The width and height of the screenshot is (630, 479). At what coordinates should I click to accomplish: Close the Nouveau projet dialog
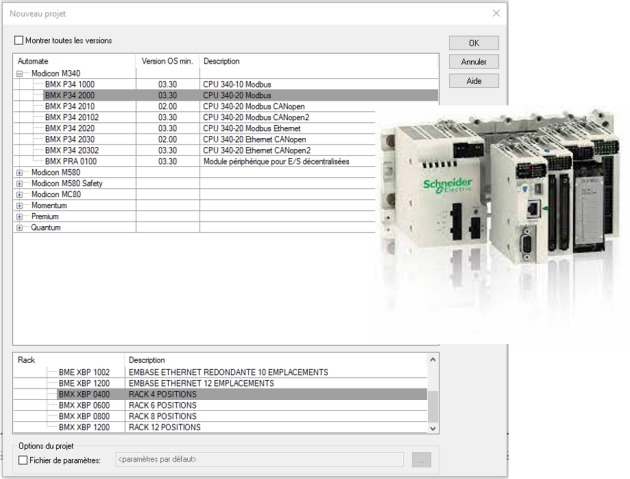(496, 13)
